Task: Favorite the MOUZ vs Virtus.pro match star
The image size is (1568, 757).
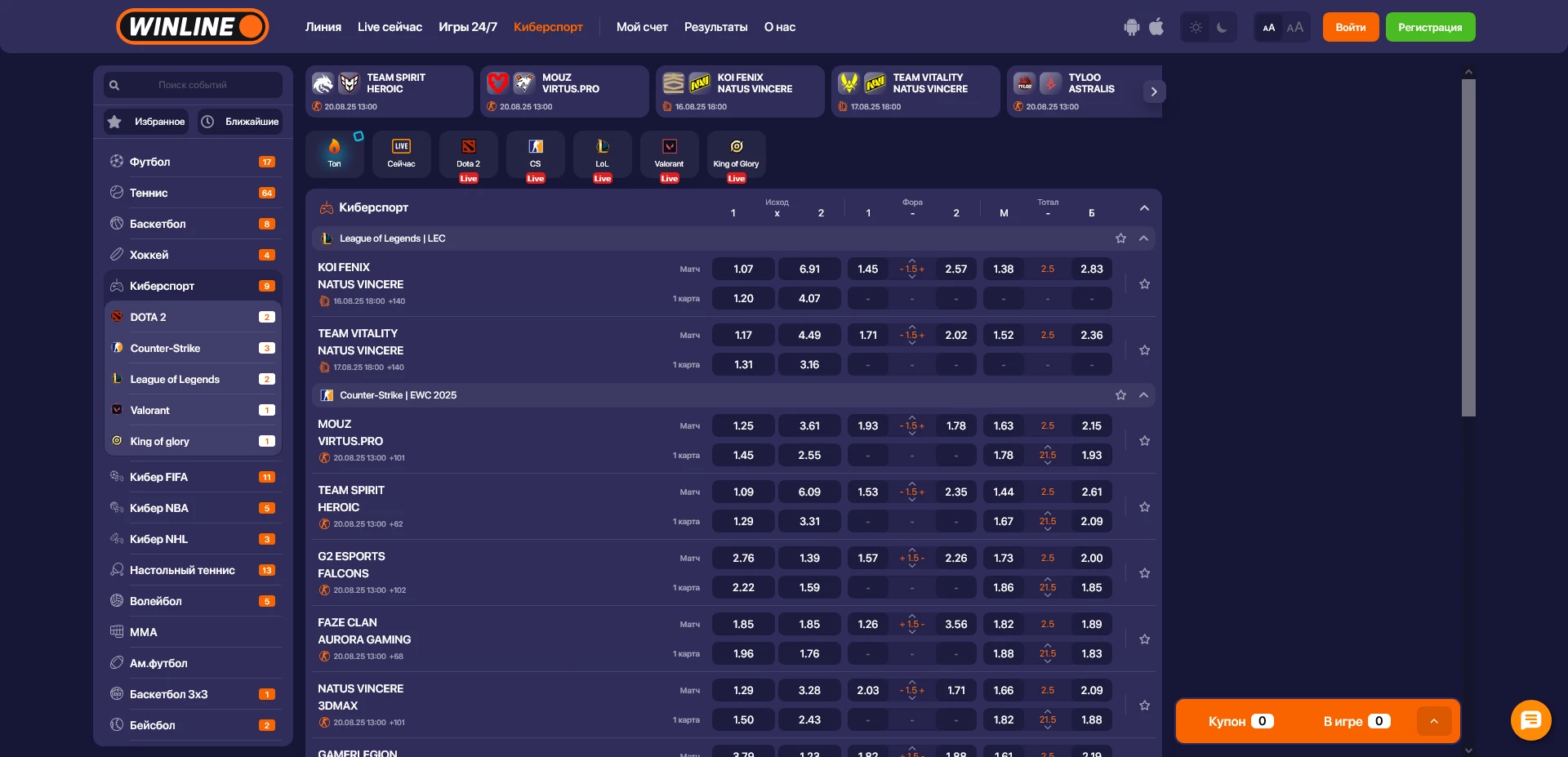Action: (x=1144, y=441)
